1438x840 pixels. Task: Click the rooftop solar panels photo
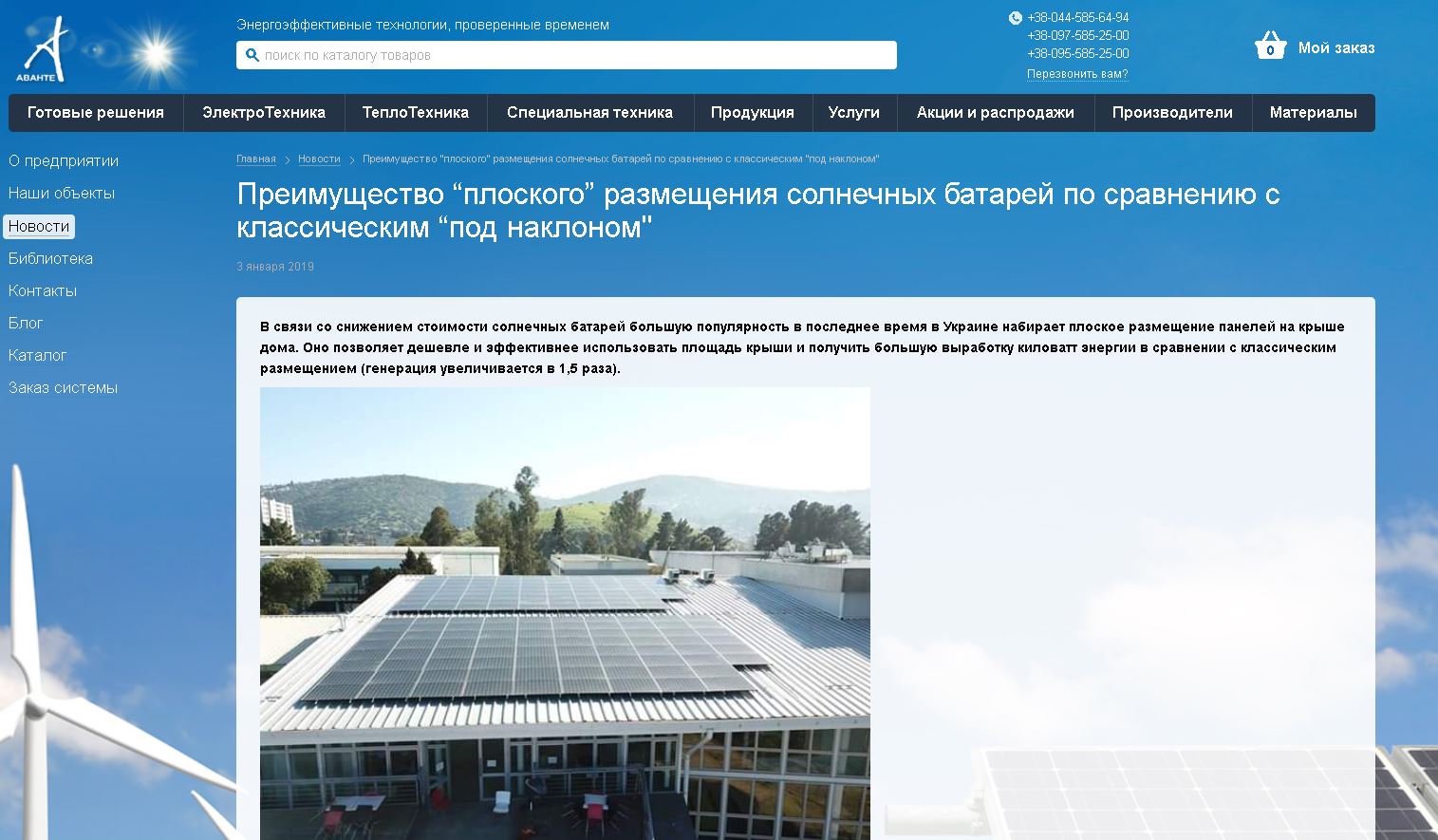pyautogui.click(x=565, y=612)
